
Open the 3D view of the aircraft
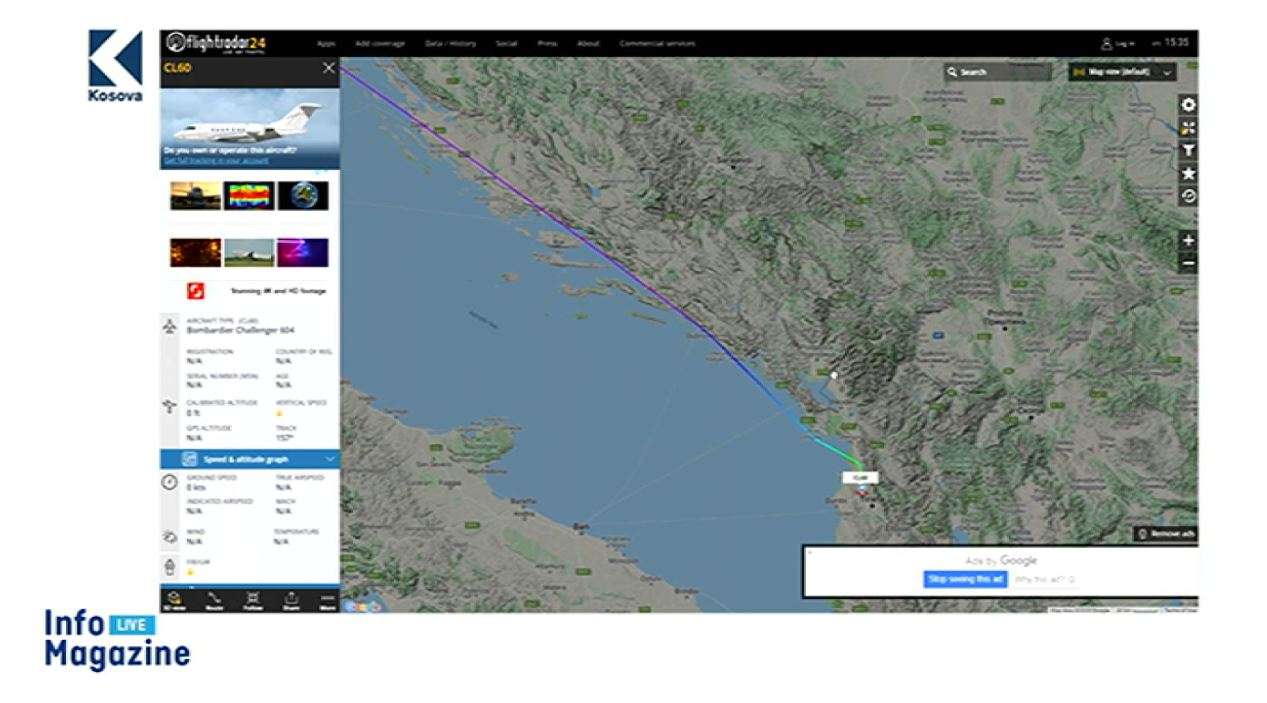[174, 600]
